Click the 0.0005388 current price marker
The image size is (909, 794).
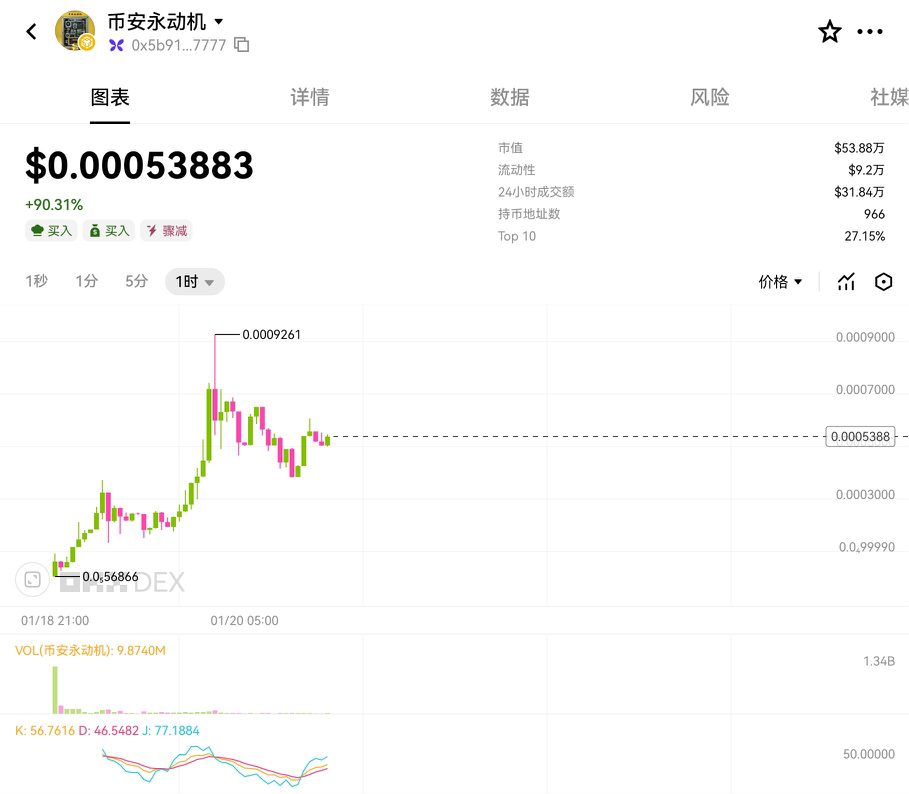click(x=860, y=436)
